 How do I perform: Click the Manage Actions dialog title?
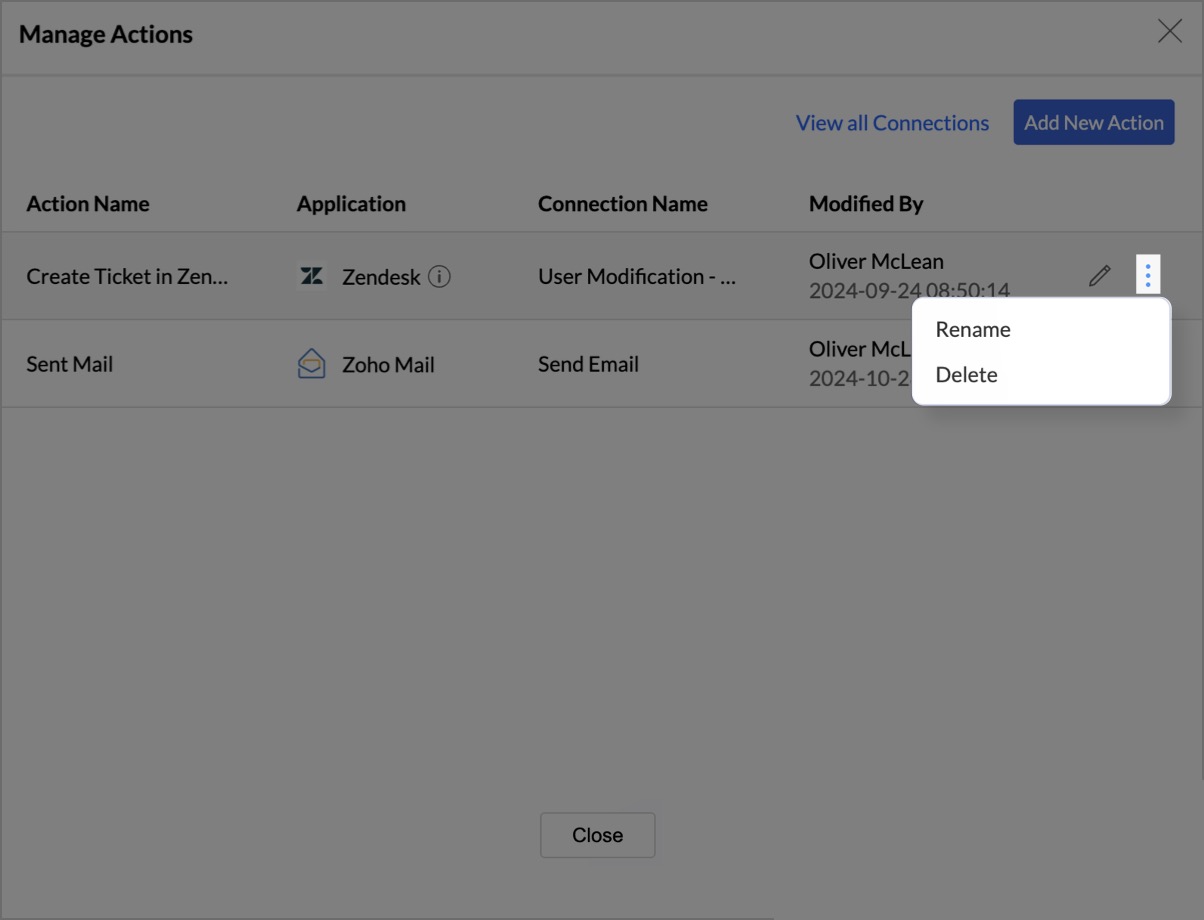pyautogui.click(x=106, y=34)
